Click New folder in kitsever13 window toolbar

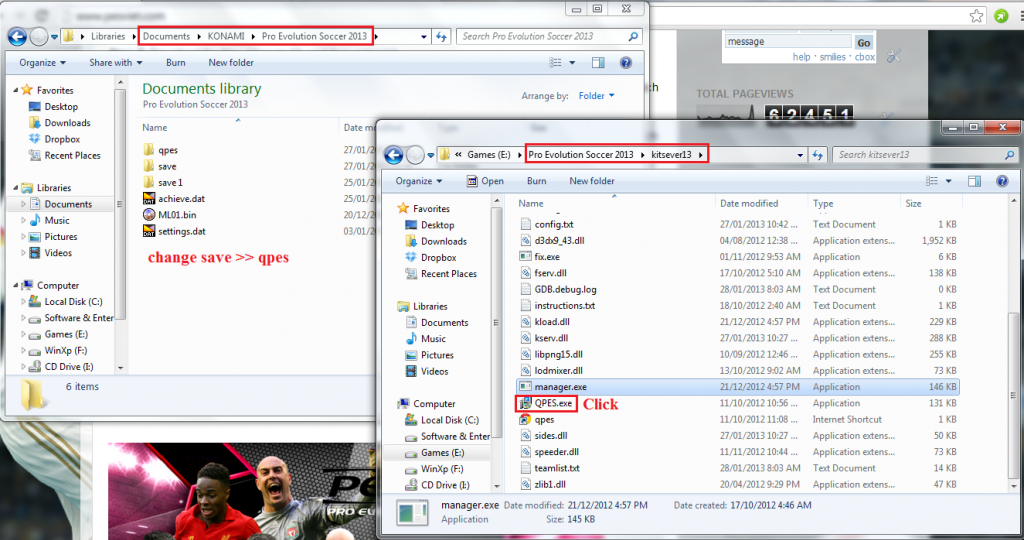tap(592, 181)
